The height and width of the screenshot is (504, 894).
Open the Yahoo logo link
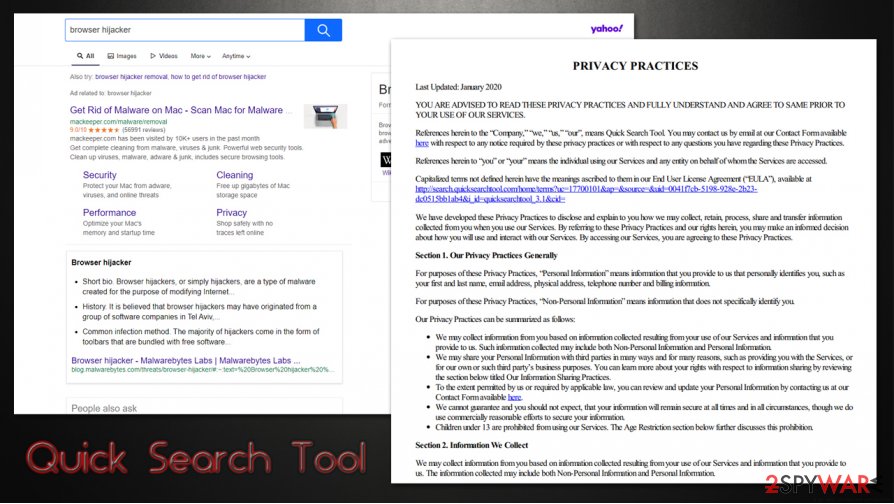click(x=607, y=29)
